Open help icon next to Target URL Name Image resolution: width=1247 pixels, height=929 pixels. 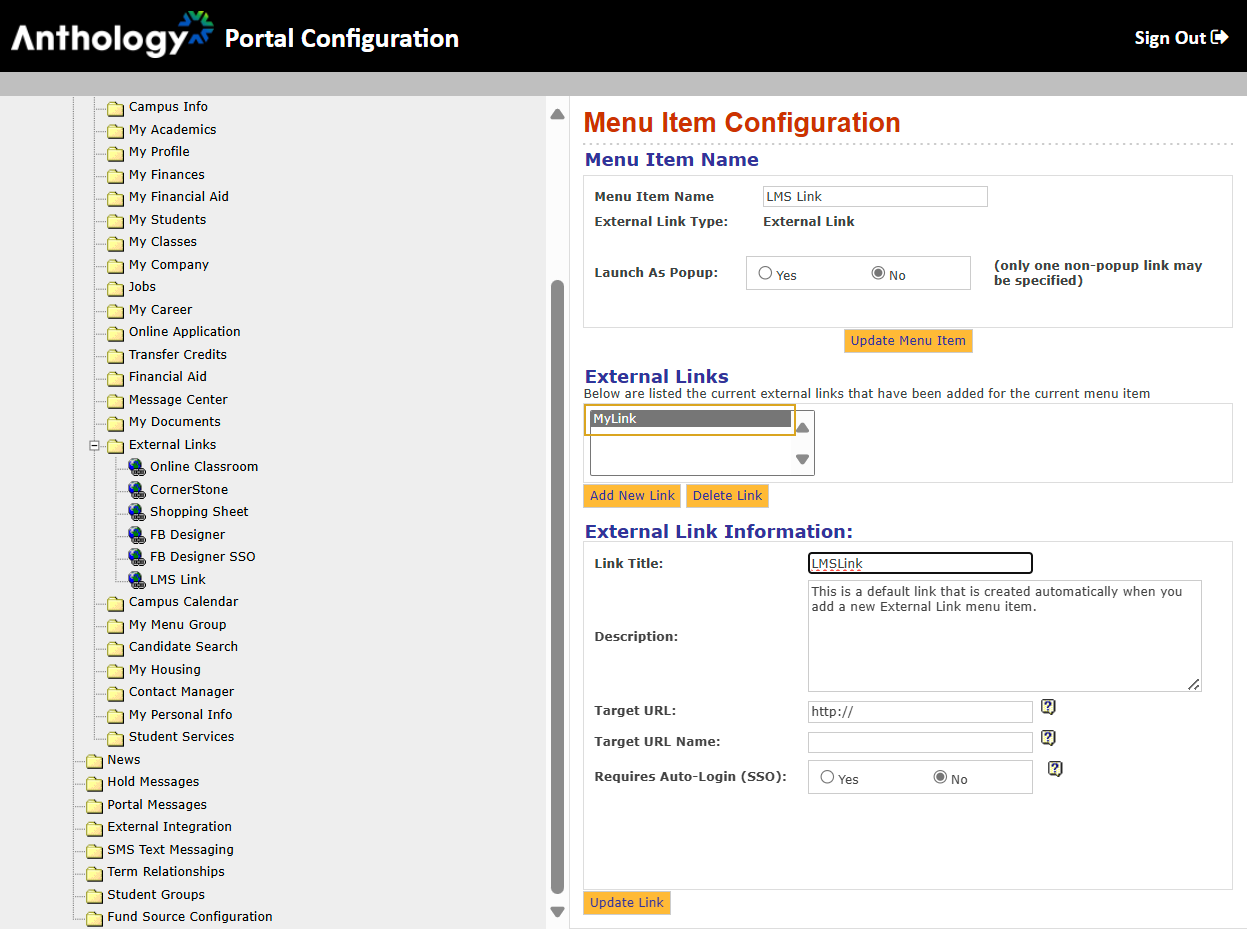tap(1048, 738)
